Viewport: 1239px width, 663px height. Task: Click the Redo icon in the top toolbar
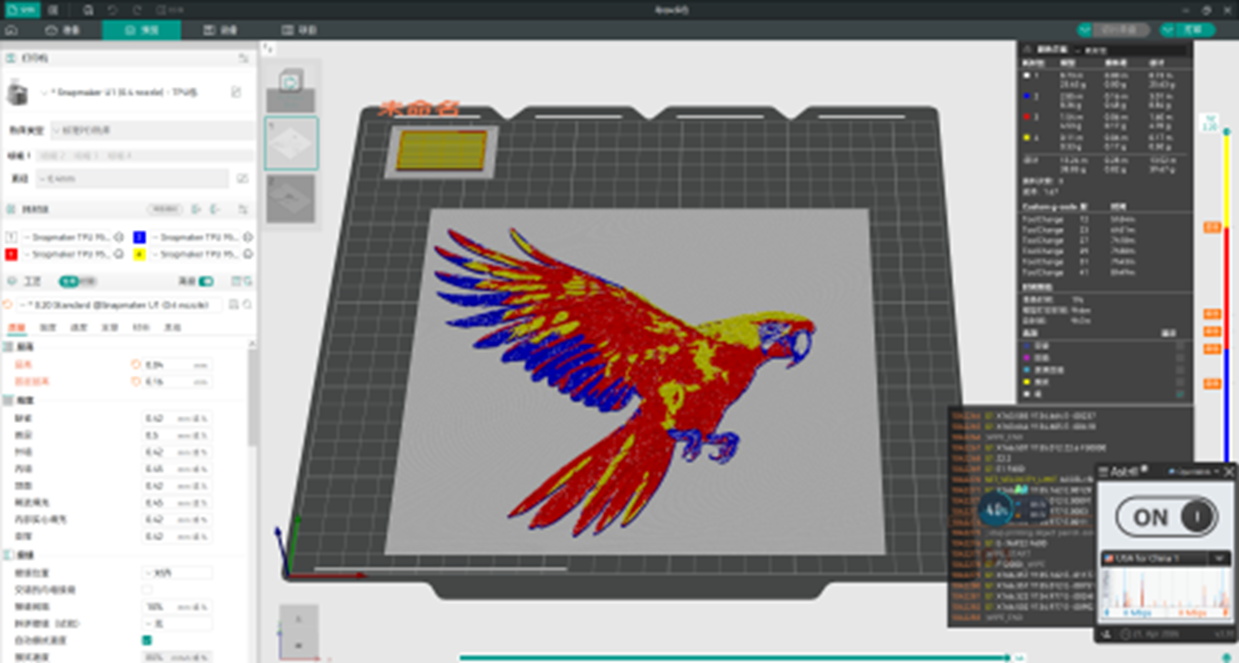coord(137,10)
